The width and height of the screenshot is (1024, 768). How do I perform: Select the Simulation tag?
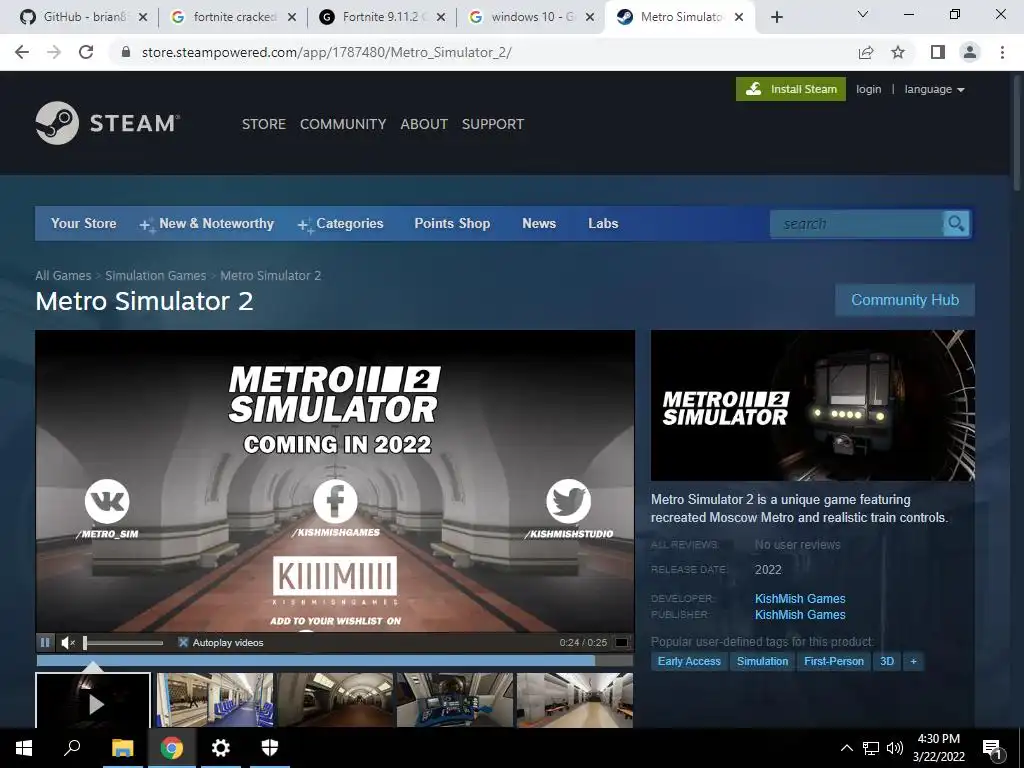[762, 662]
